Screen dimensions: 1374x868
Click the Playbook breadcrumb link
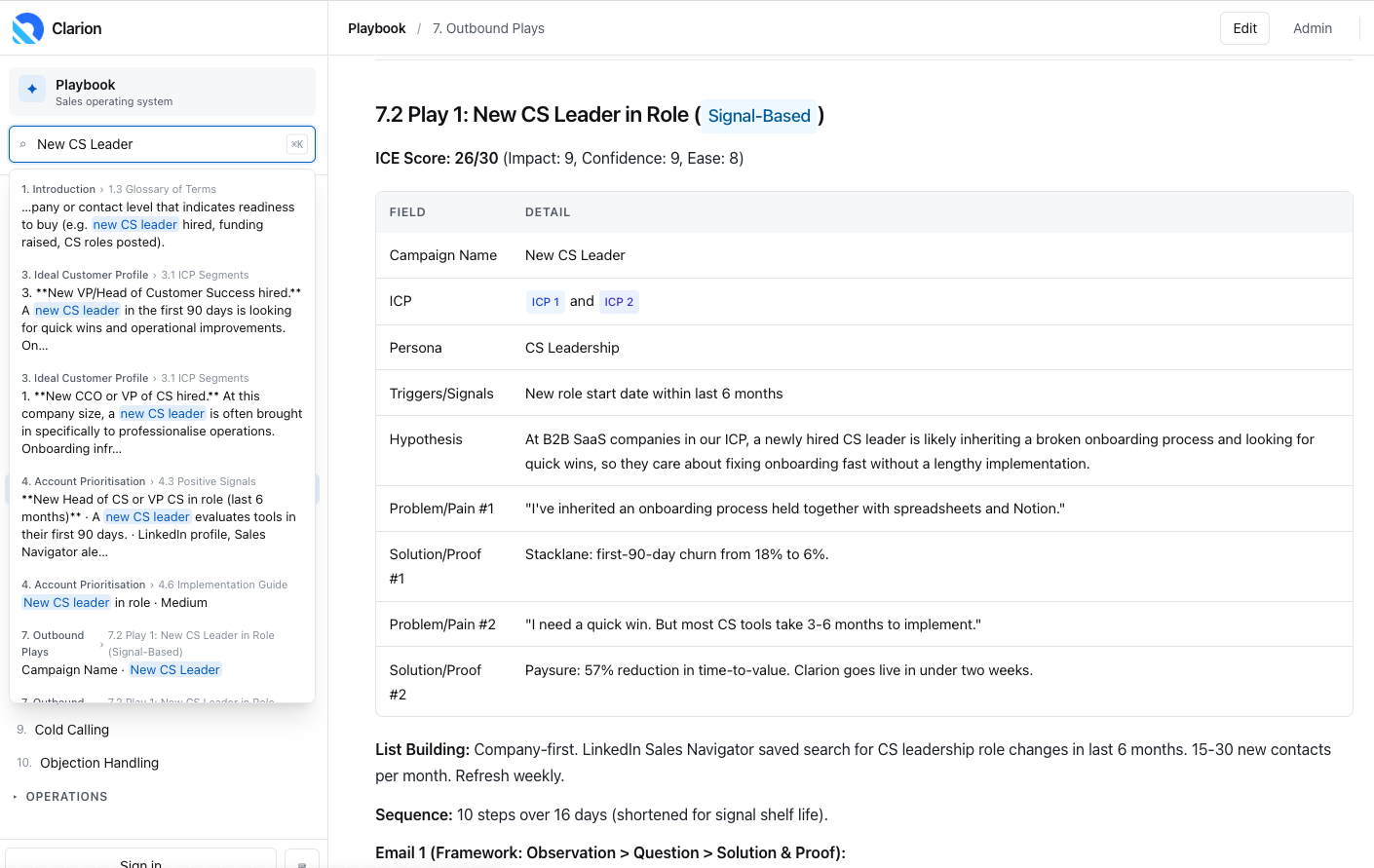point(377,28)
